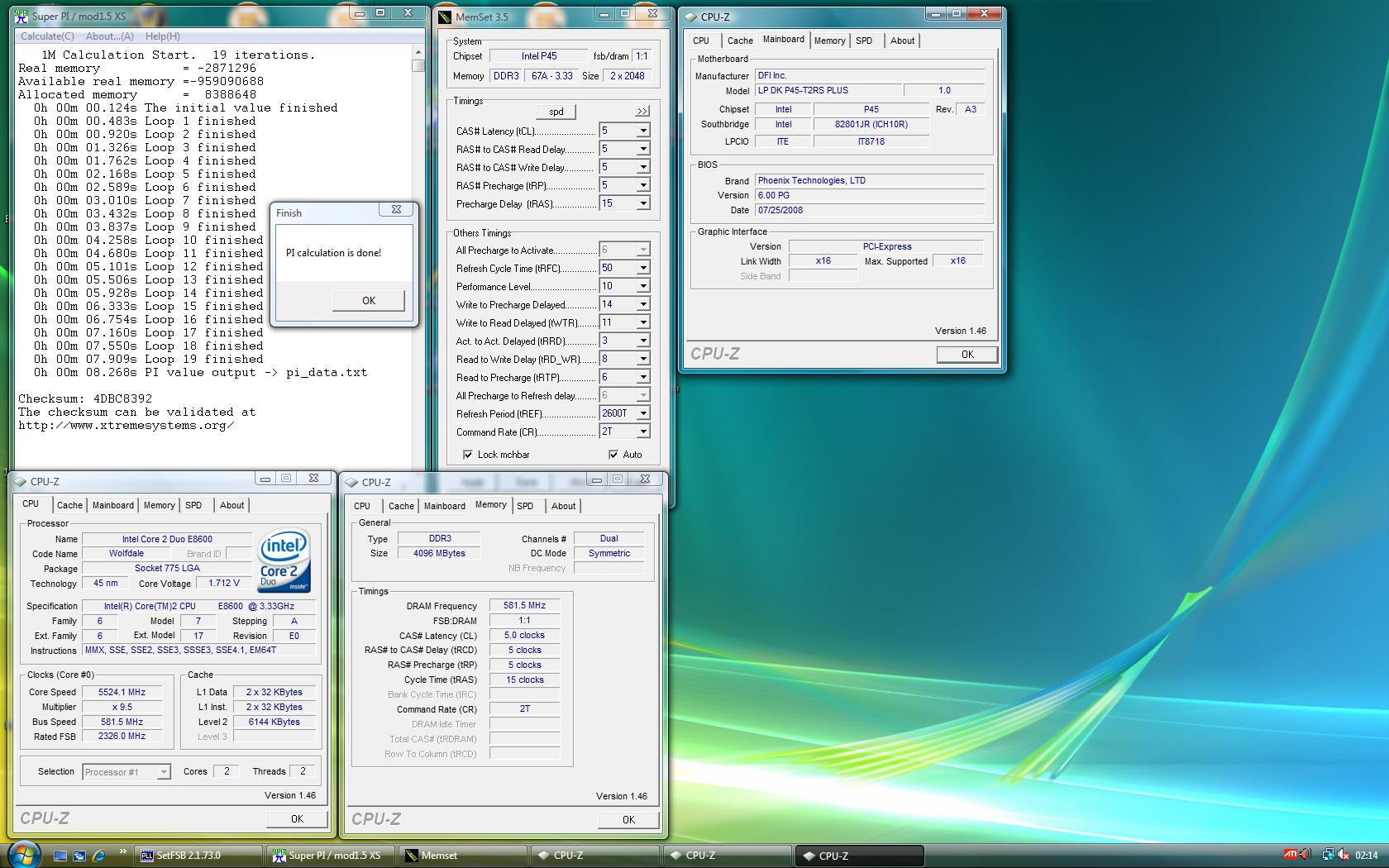
Task: Open Help(H) menu in Super PI
Action: click(162, 36)
